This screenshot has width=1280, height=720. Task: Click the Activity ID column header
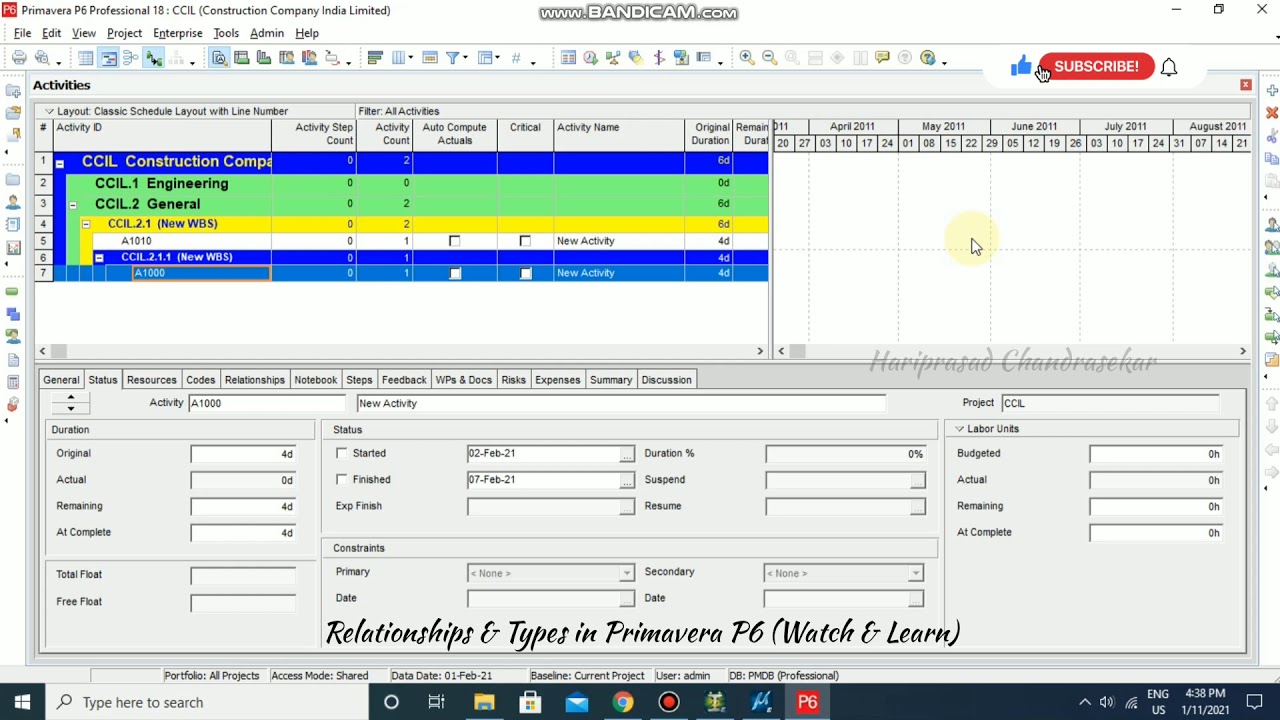pyautogui.click(x=162, y=134)
